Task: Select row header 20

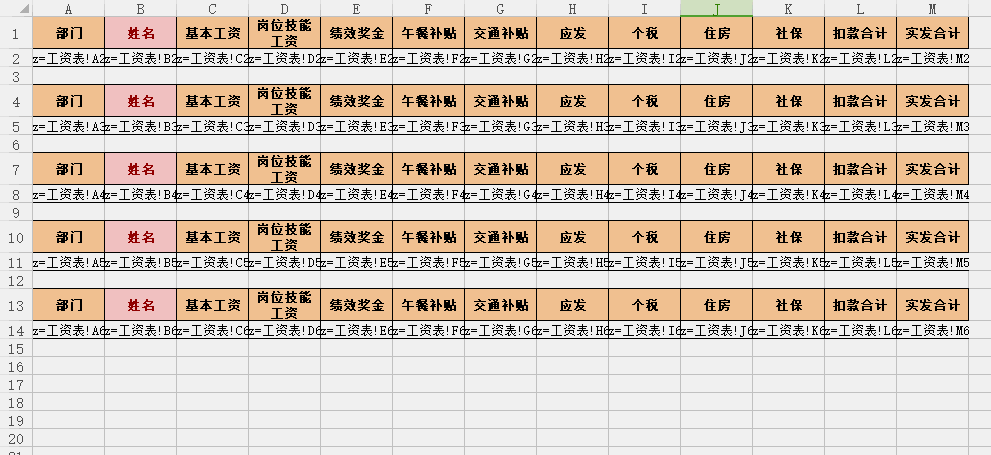Action: 16,439
